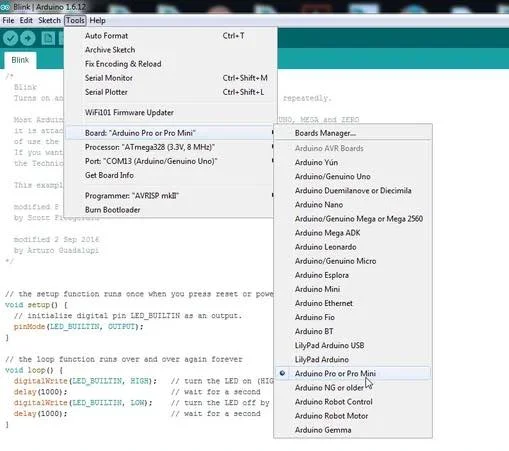Close the open Tools menu
The height and width of the screenshot is (451, 509).
click(x=75, y=20)
